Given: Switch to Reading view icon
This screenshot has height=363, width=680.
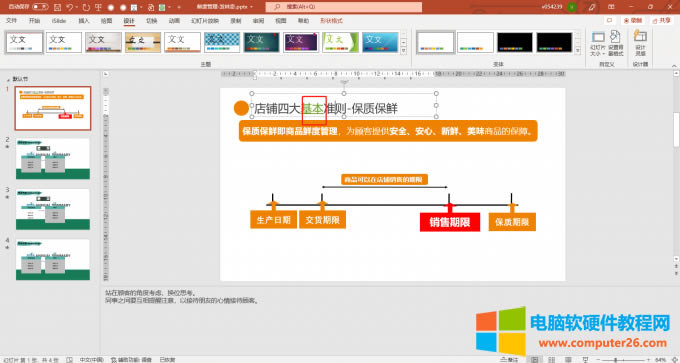Looking at the screenshot, I should click(x=568, y=360).
